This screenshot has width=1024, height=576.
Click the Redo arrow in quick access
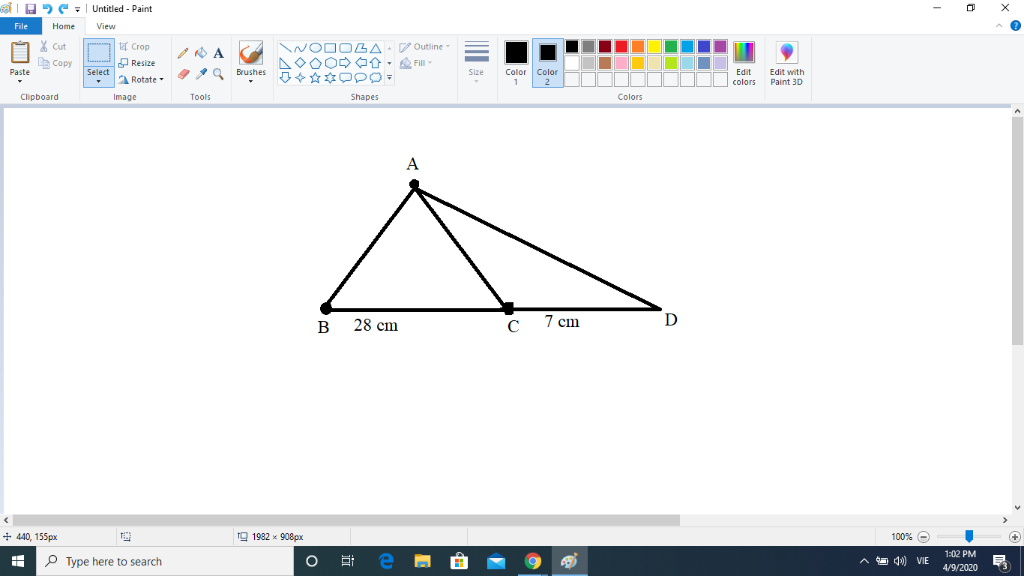63,8
